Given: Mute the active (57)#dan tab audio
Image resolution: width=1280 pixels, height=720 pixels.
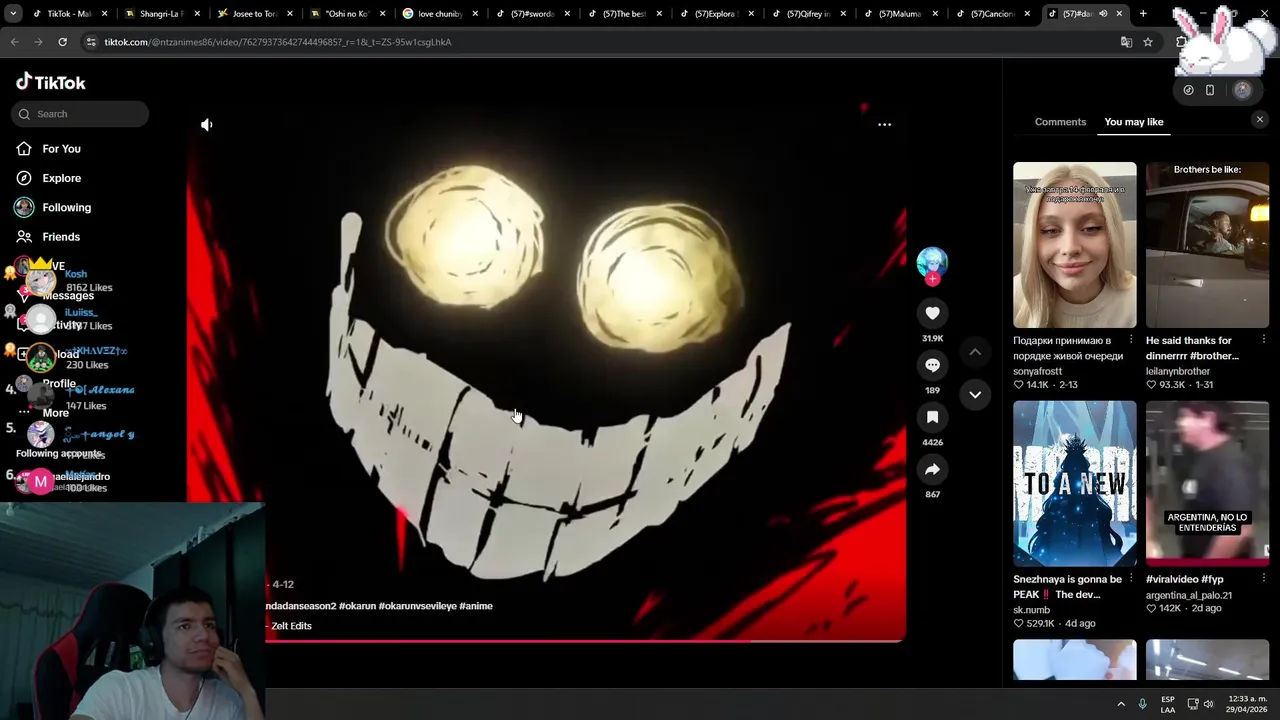Looking at the screenshot, I should [1103, 14].
